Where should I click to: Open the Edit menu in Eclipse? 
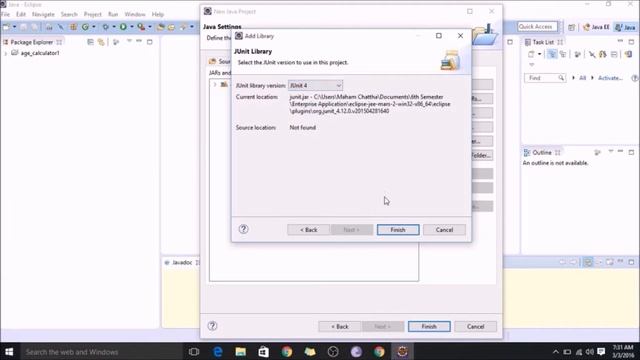click(x=21, y=14)
